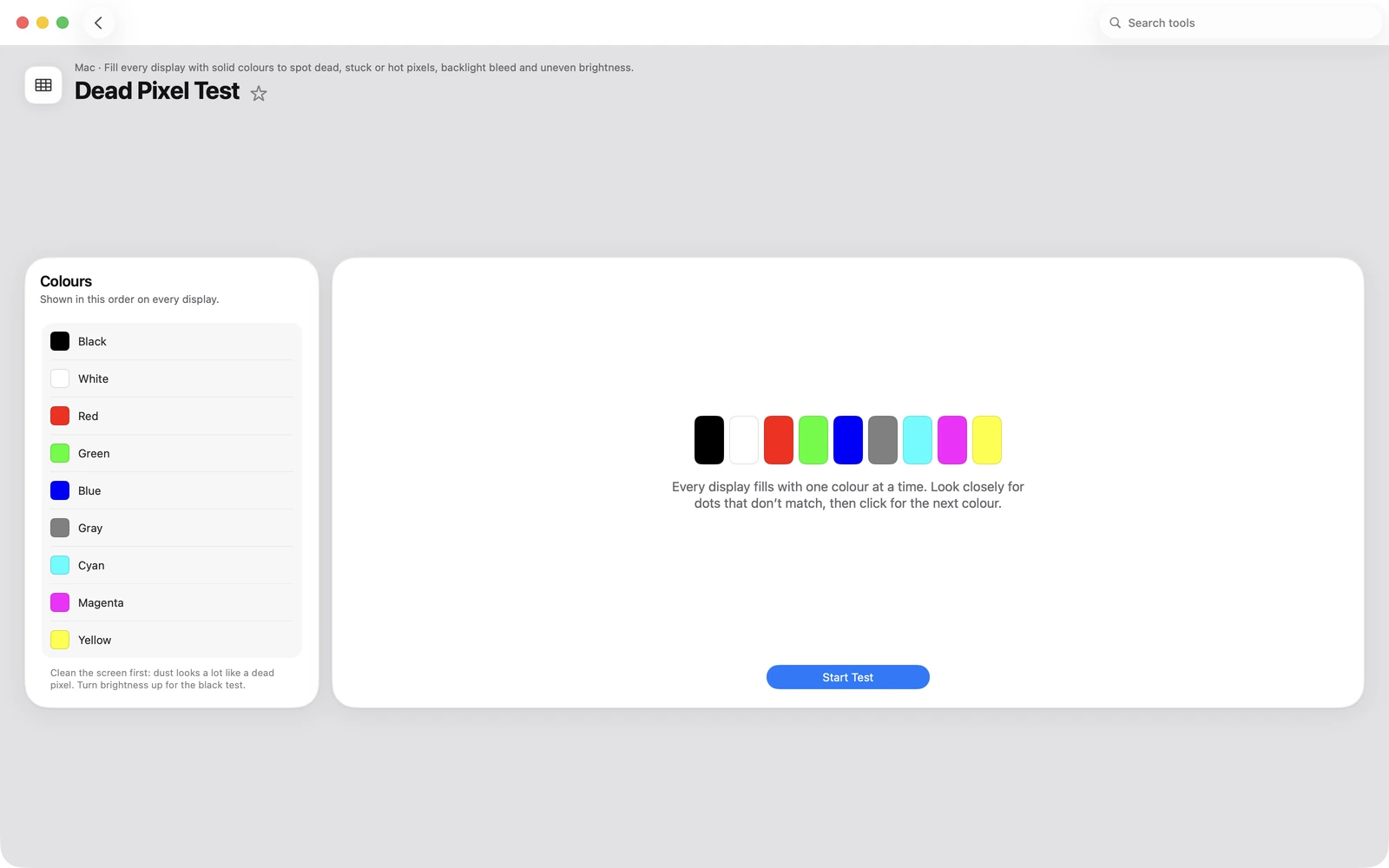Image resolution: width=1389 pixels, height=868 pixels.
Task: Click the "Yellow" label text
Action: [x=95, y=640]
